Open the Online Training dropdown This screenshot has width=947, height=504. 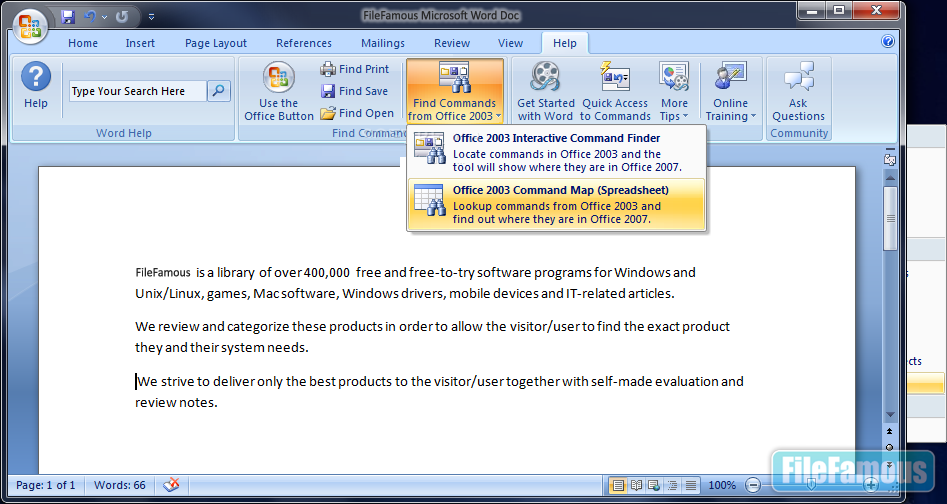coord(730,91)
